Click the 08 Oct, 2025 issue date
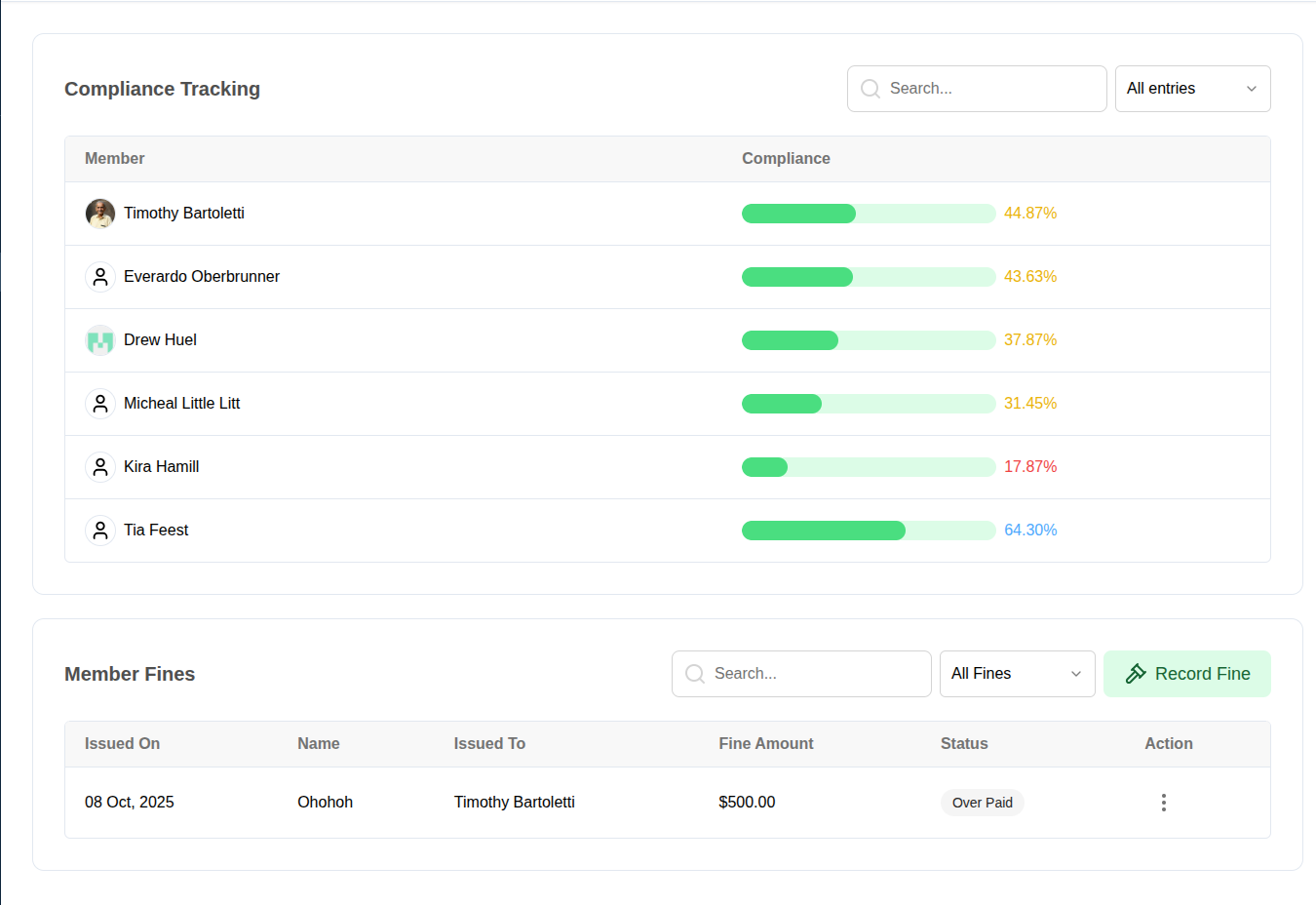The height and width of the screenshot is (905, 1316). (x=130, y=803)
